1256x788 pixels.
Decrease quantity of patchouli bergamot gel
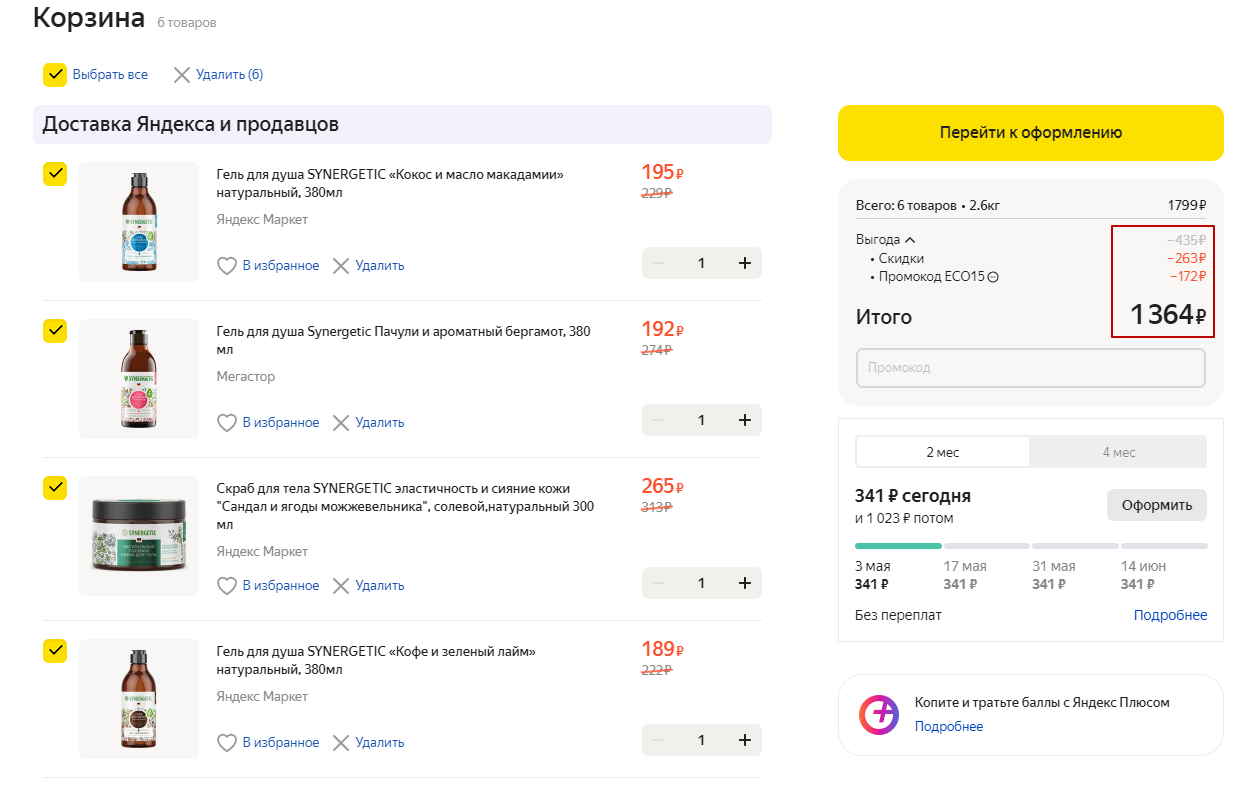point(659,420)
